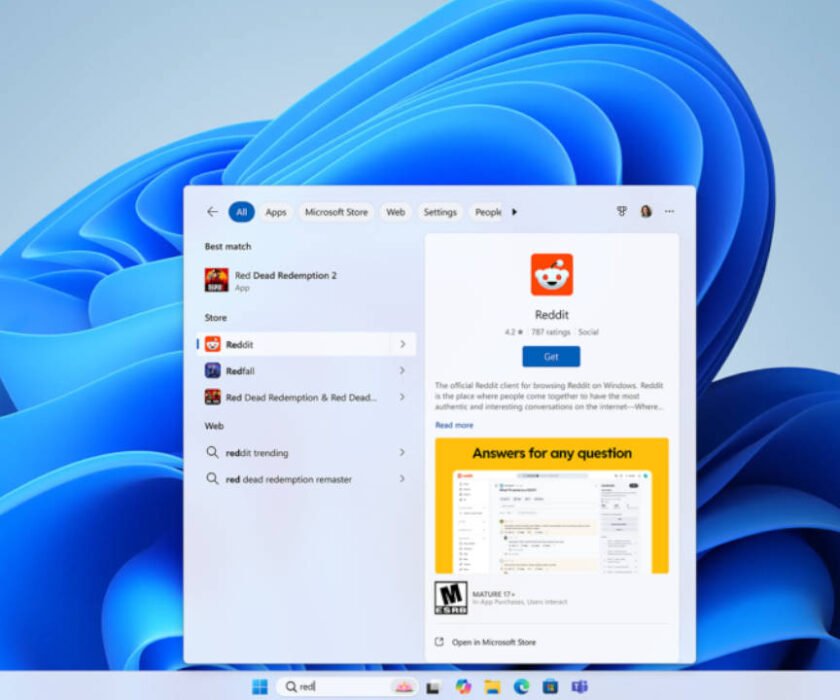This screenshot has width=840, height=700.
Task: Expand the Red Dead bundle chevron
Action: point(402,397)
